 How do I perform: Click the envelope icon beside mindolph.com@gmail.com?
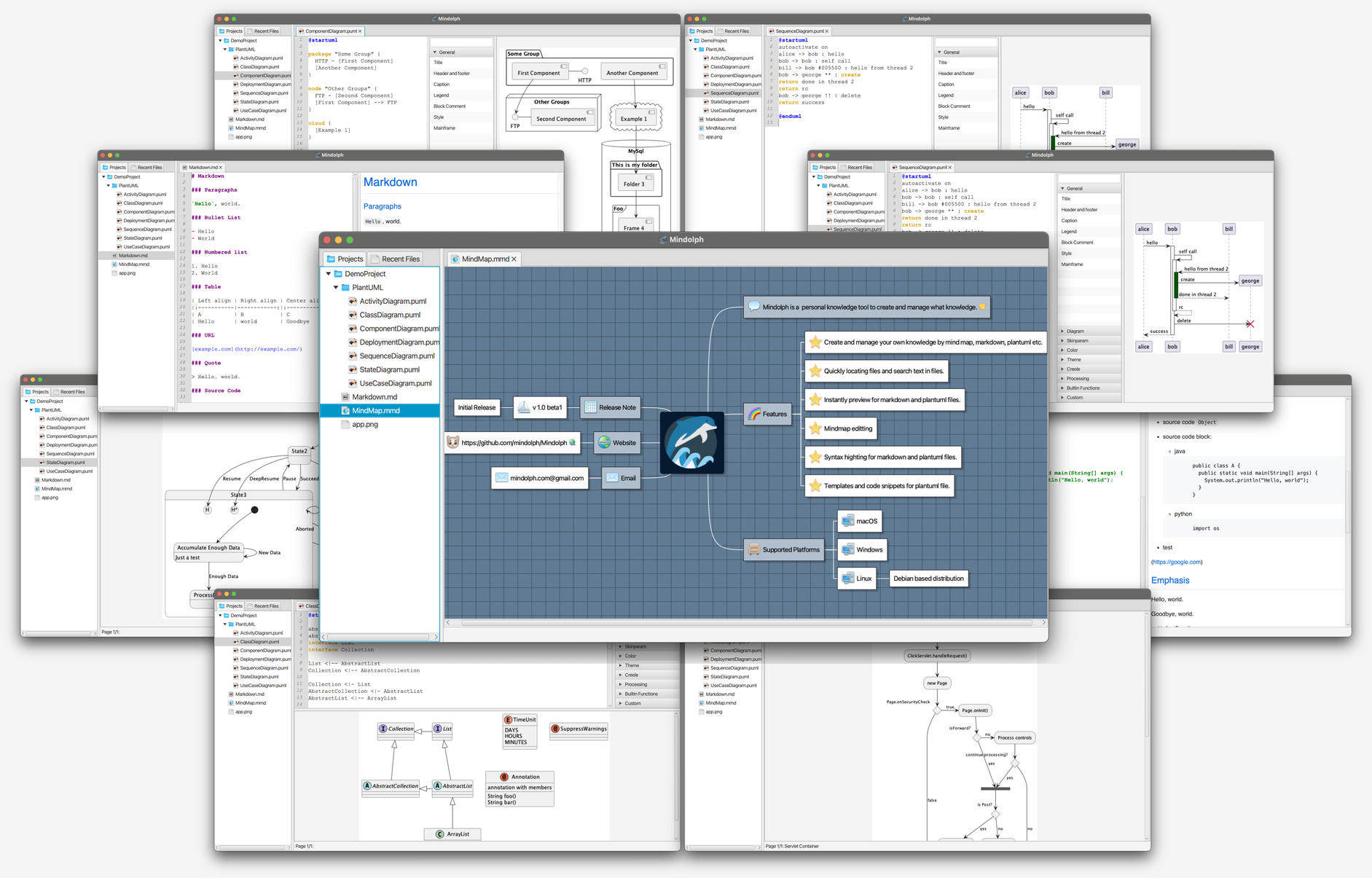(501, 478)
